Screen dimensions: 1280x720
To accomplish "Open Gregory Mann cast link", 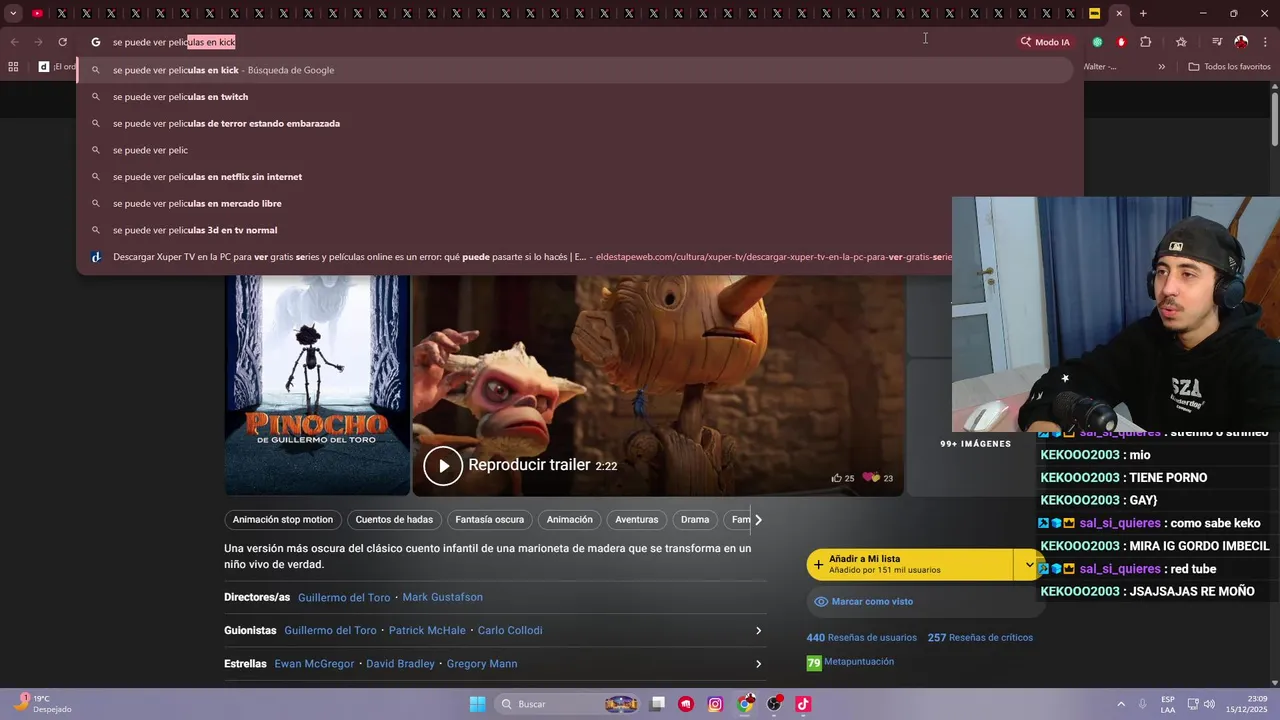I will (x=482, y=664).
